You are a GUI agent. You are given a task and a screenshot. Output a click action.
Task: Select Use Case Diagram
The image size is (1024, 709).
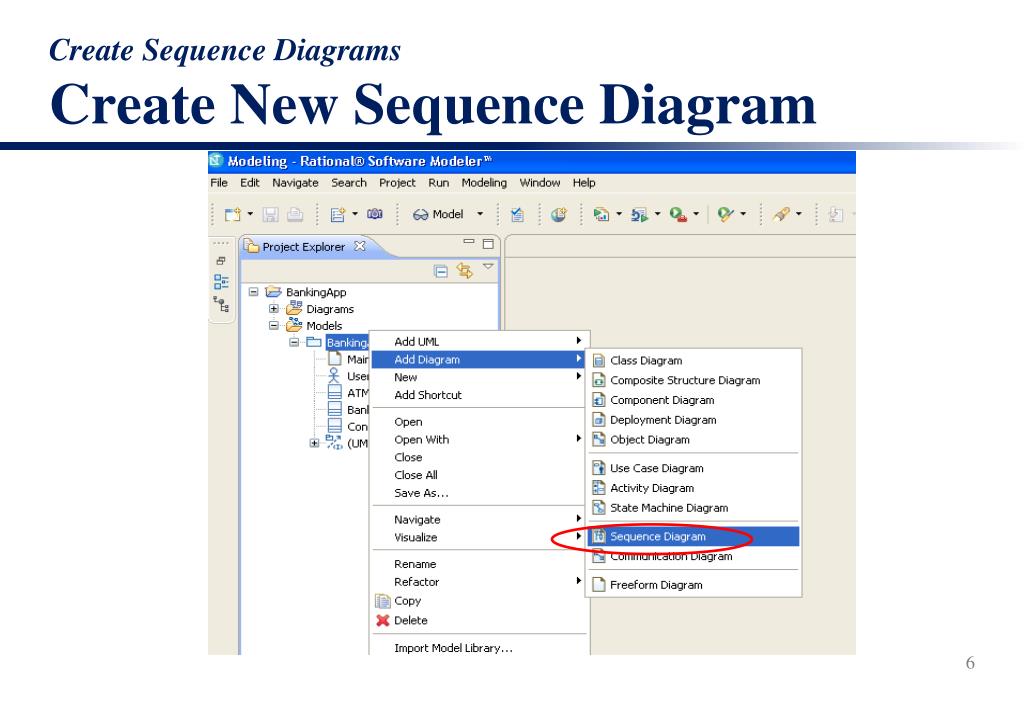695,468
